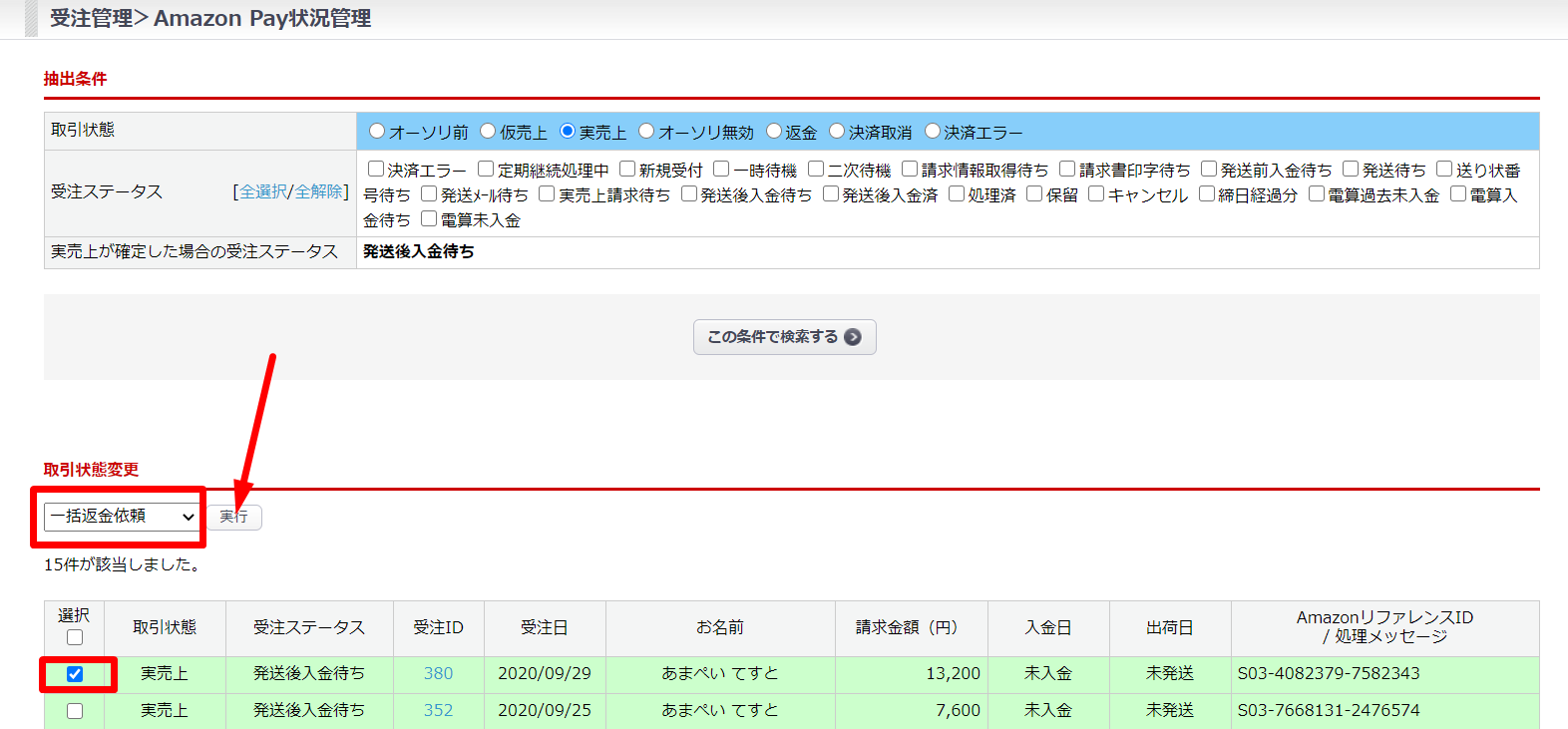Choose 決済エラー in the 取引状態 row

coord(933,132)
